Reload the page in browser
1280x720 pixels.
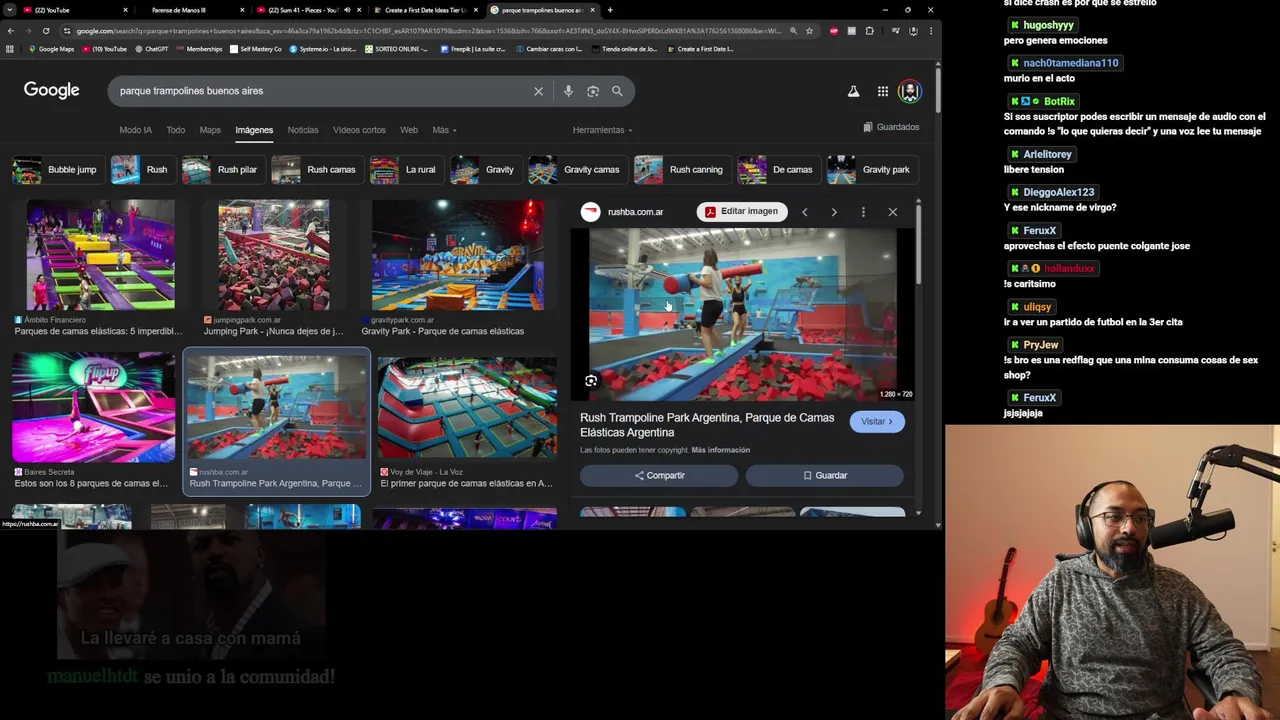pyautogui.click(x=46, y=31)
